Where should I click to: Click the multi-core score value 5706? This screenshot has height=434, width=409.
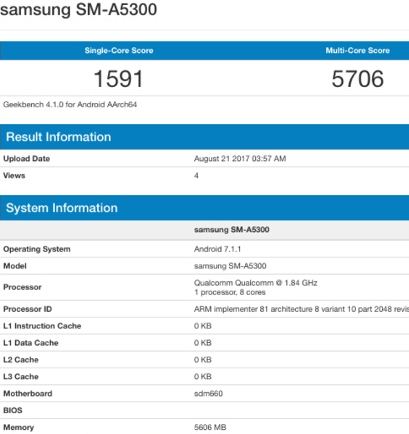tap(358, 79)
